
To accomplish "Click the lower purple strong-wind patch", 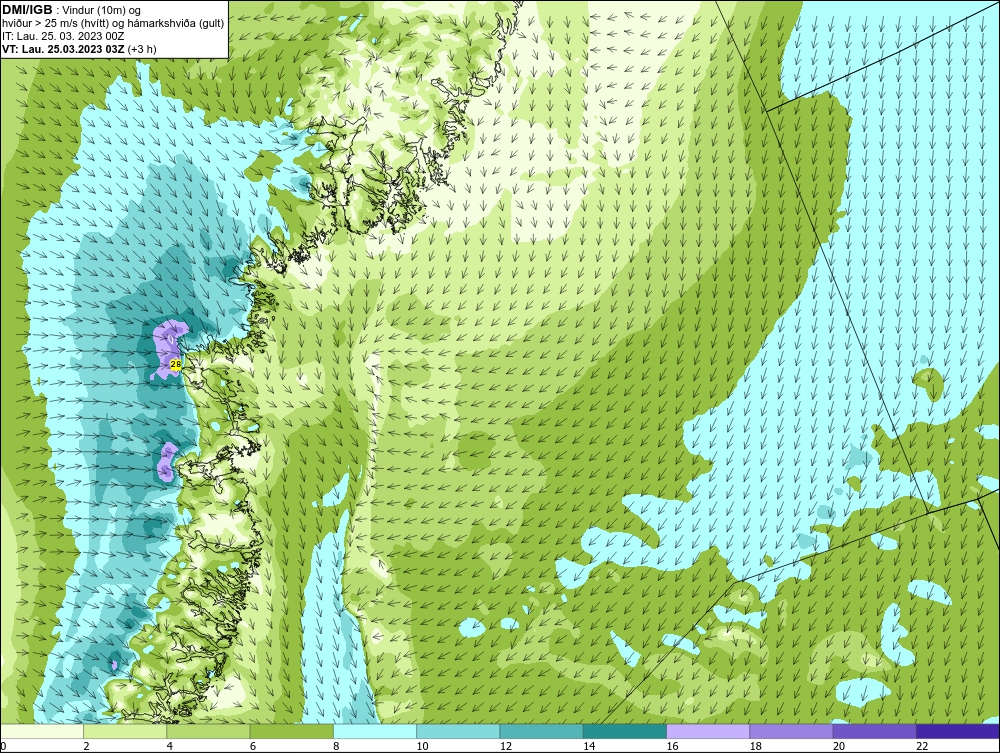I will pyautogui.click(x=168, y=460).
